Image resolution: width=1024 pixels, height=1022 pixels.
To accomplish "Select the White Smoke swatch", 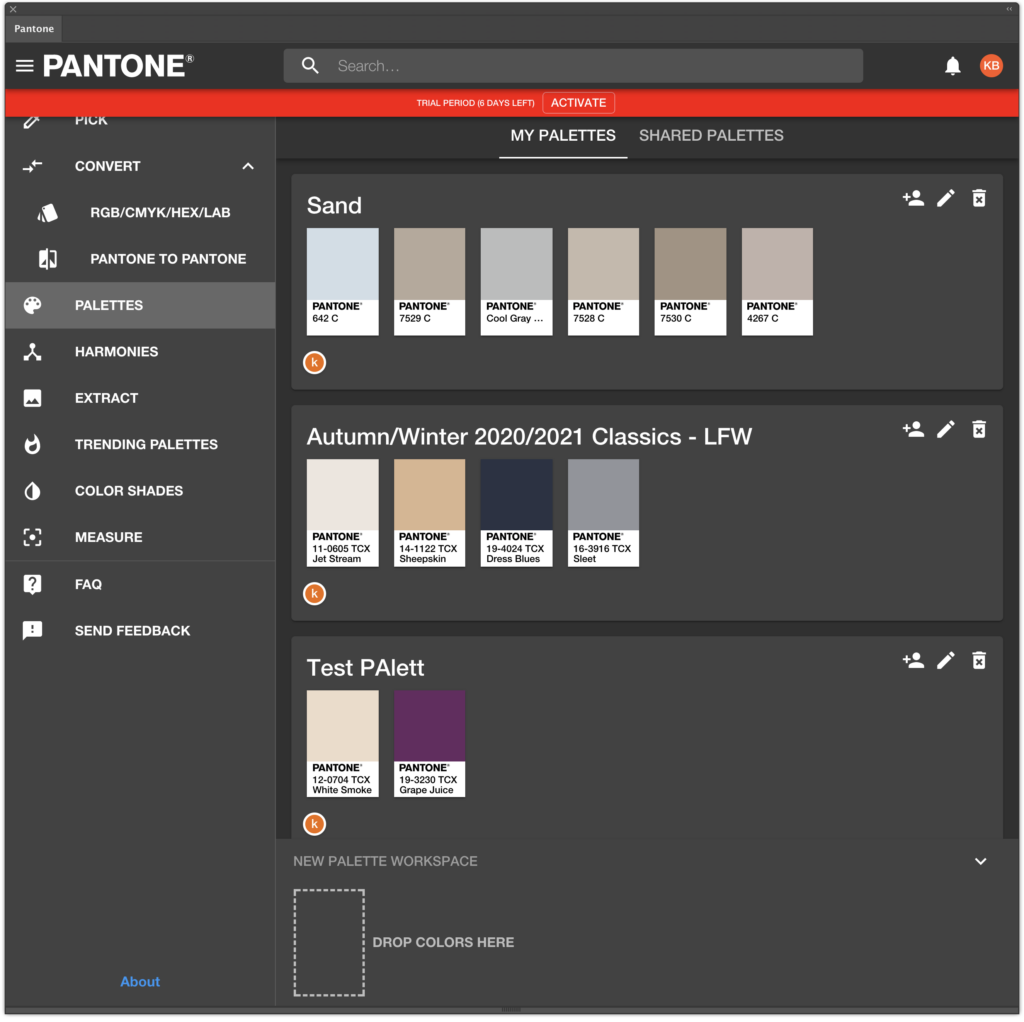I will click(x=342, y=743).
